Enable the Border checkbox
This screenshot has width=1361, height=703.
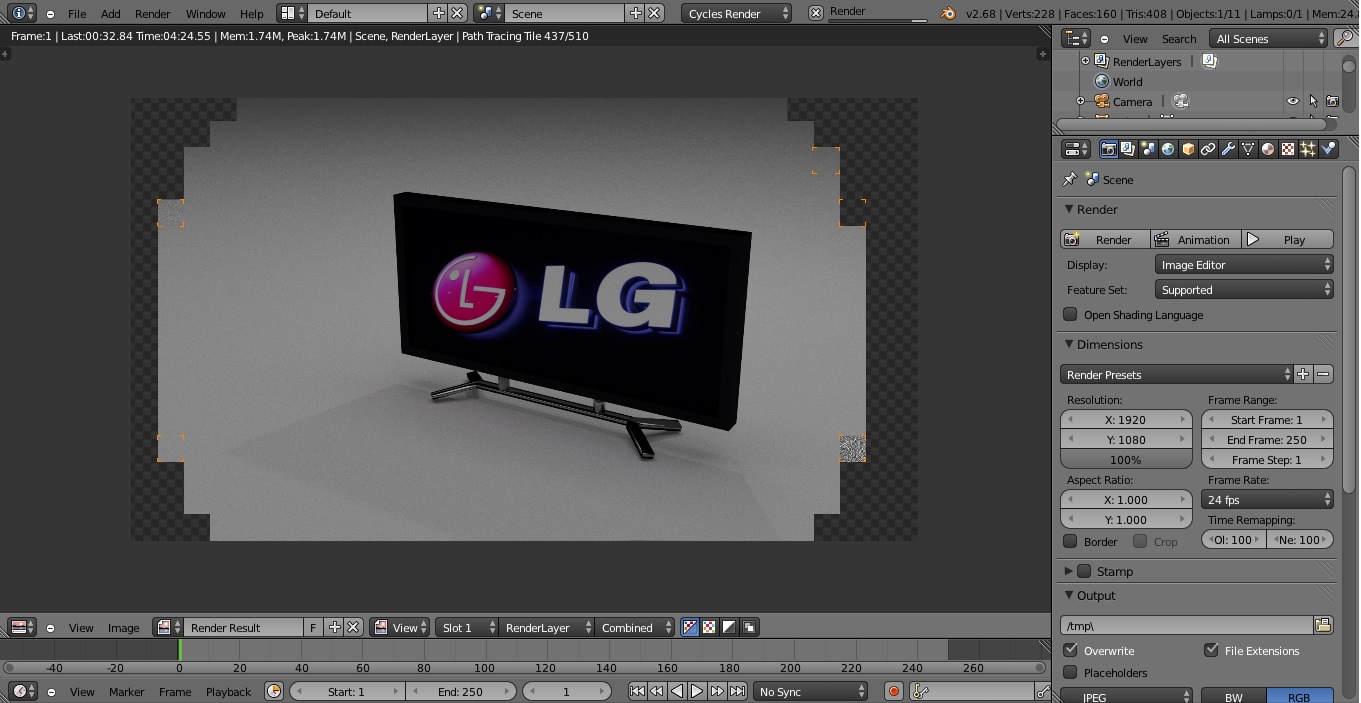point(1070,542)
